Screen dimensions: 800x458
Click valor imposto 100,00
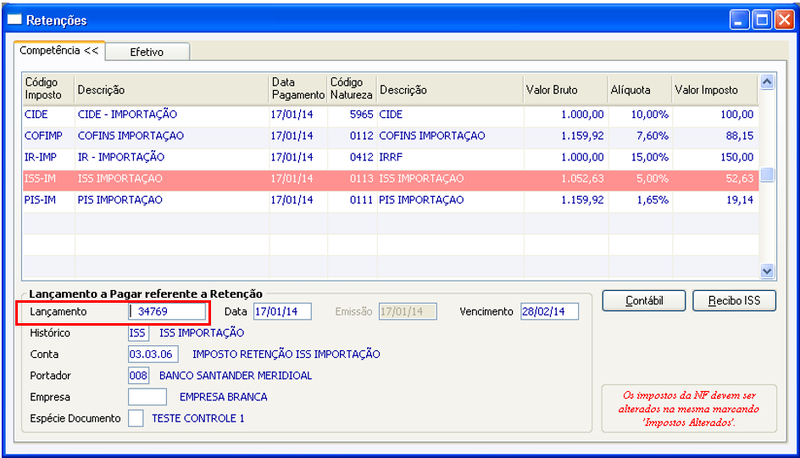[737, 114]
